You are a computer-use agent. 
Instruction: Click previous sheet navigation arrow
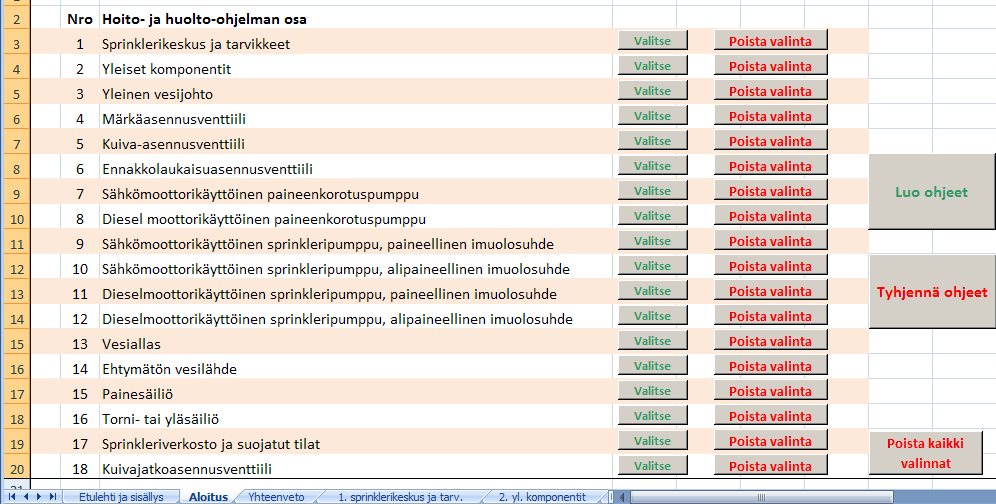click(x=25, y=497)
